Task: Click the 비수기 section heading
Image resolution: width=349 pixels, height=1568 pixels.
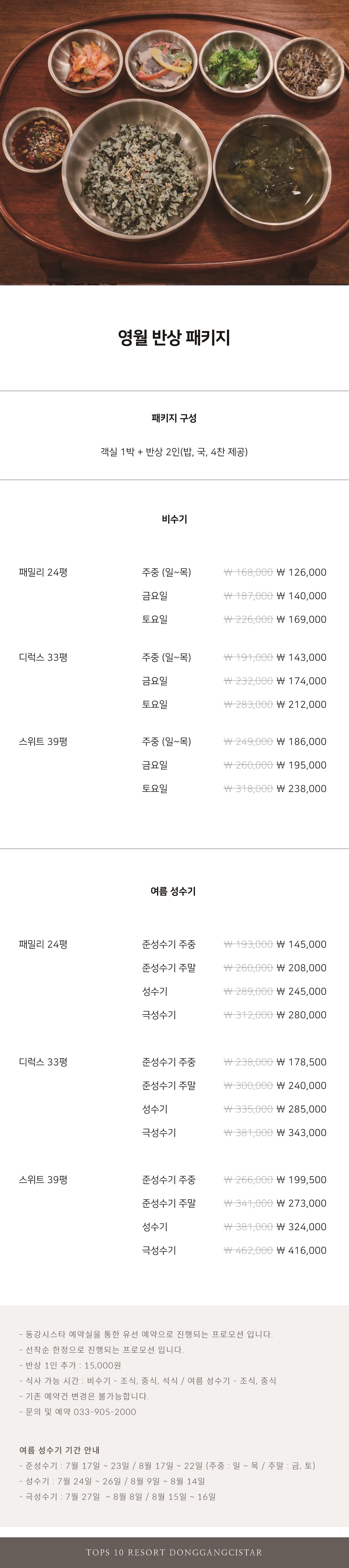Action: pos(174,519)
